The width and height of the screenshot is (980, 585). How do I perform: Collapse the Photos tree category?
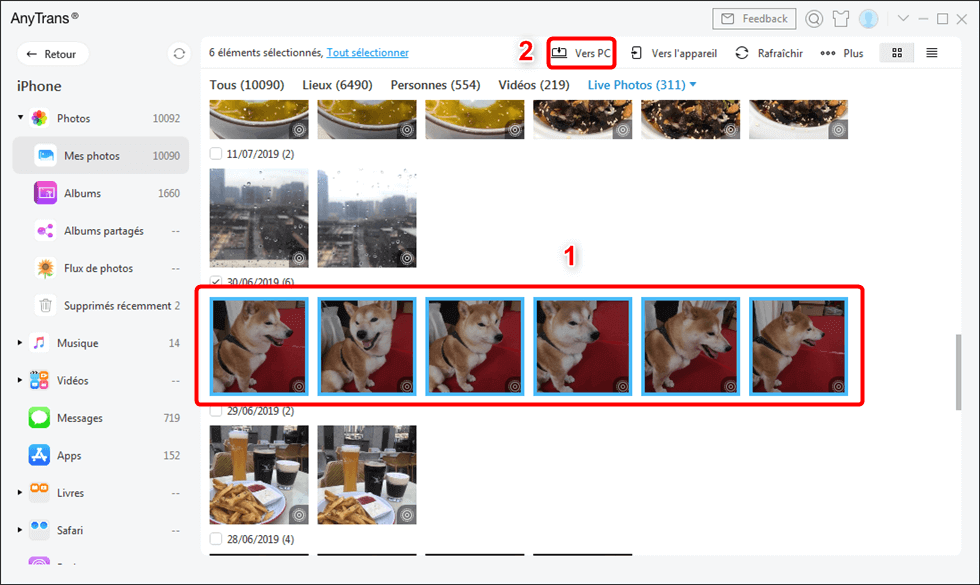coord(20,118)
